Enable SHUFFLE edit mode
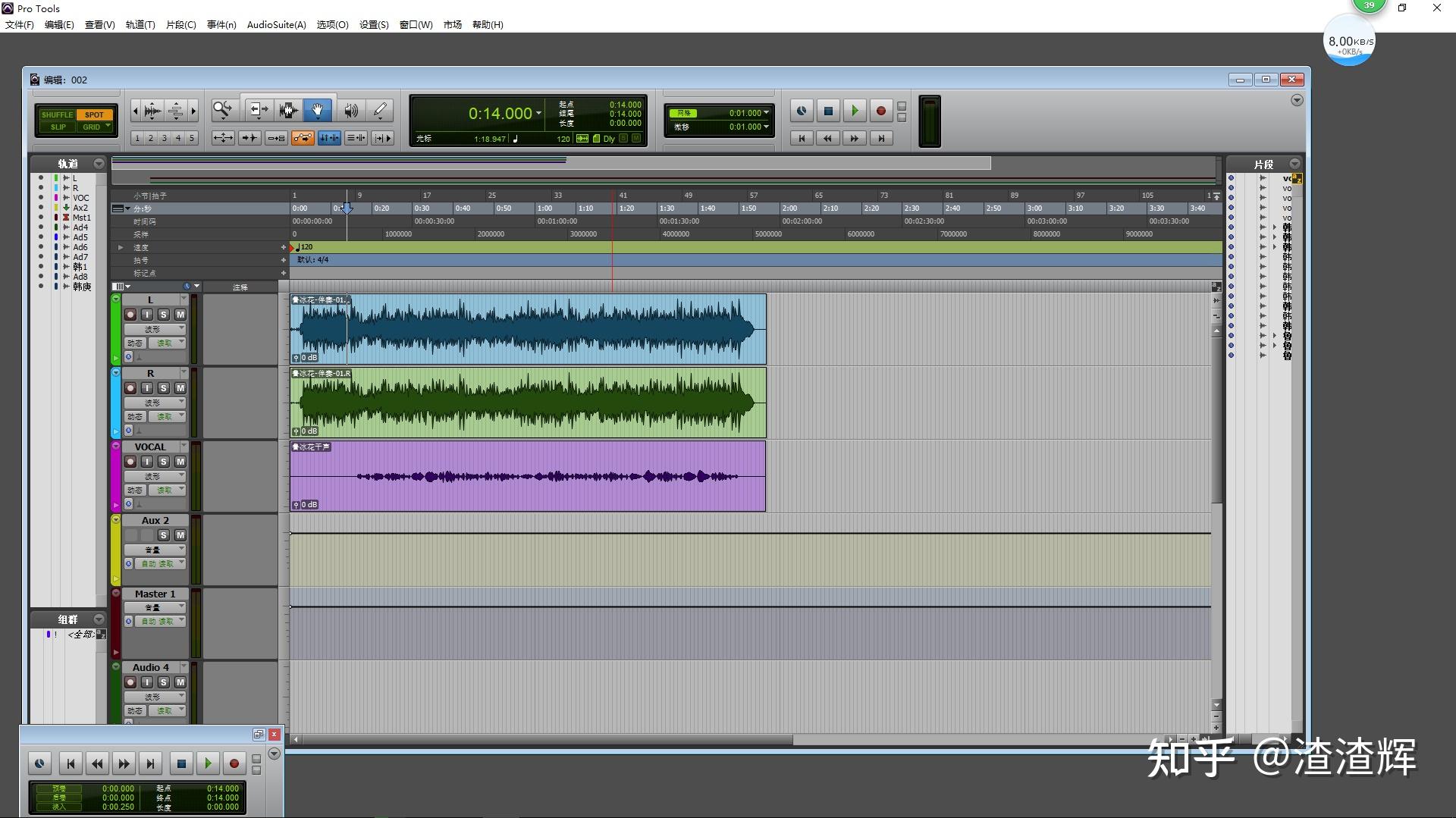The height and width of the screenshot is (818, 1456). point(58,114)
